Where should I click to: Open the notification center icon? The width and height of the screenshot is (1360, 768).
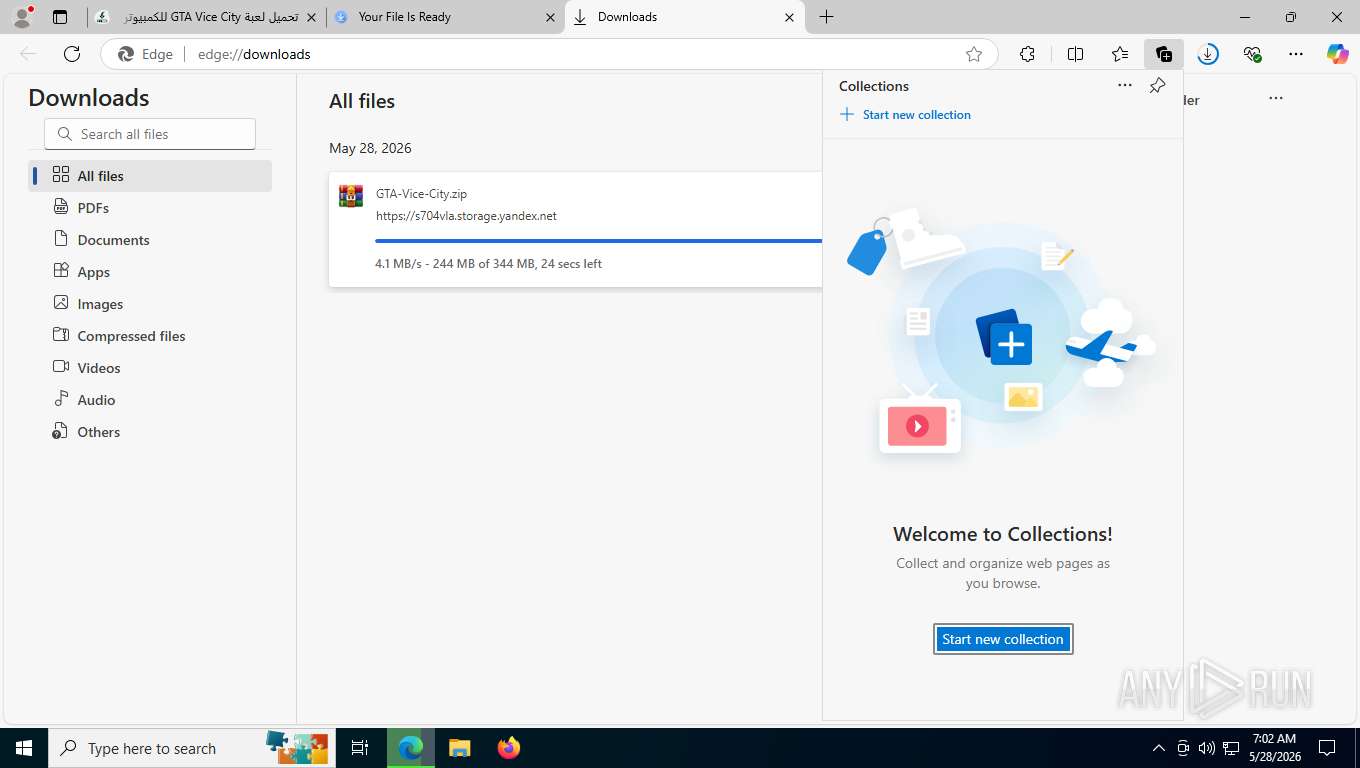[x=1327, y=748]
